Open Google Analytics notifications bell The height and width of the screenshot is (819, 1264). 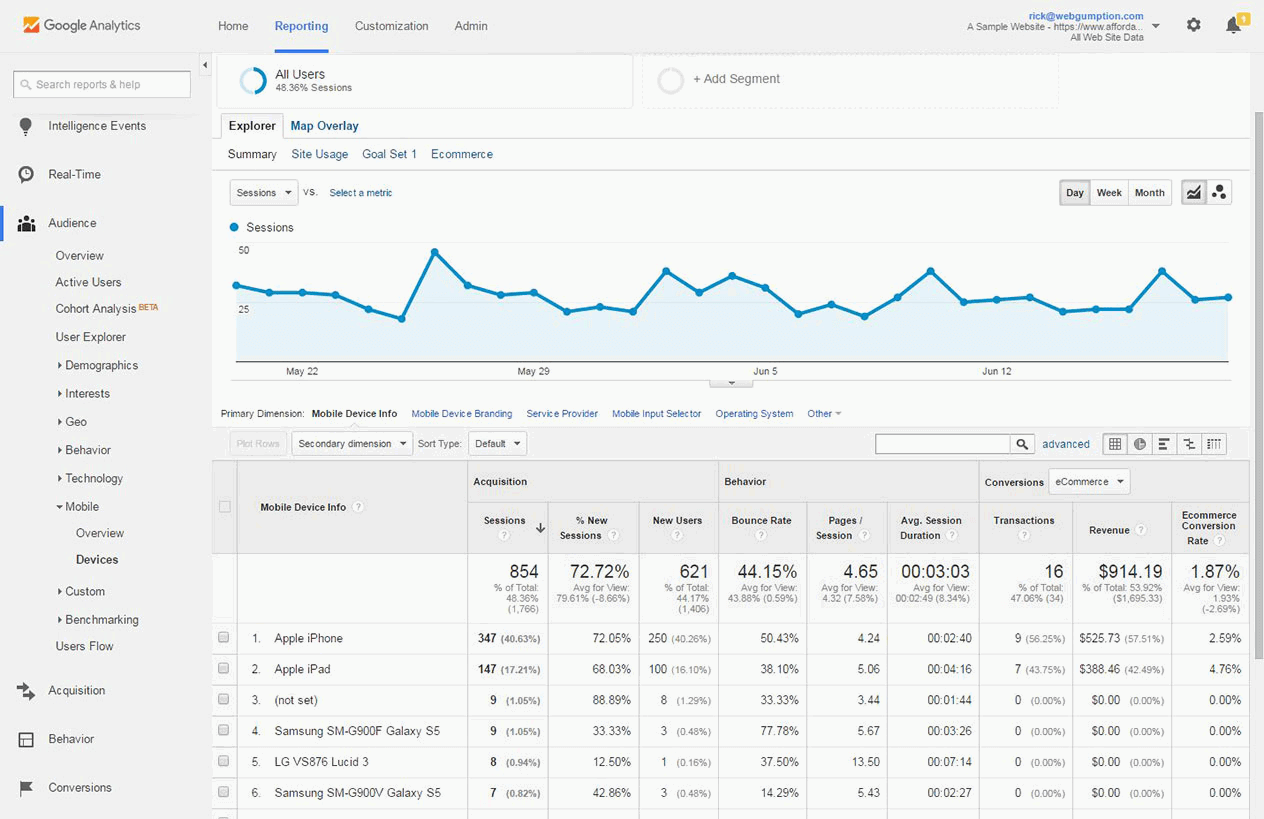(x=1233, y=25)
